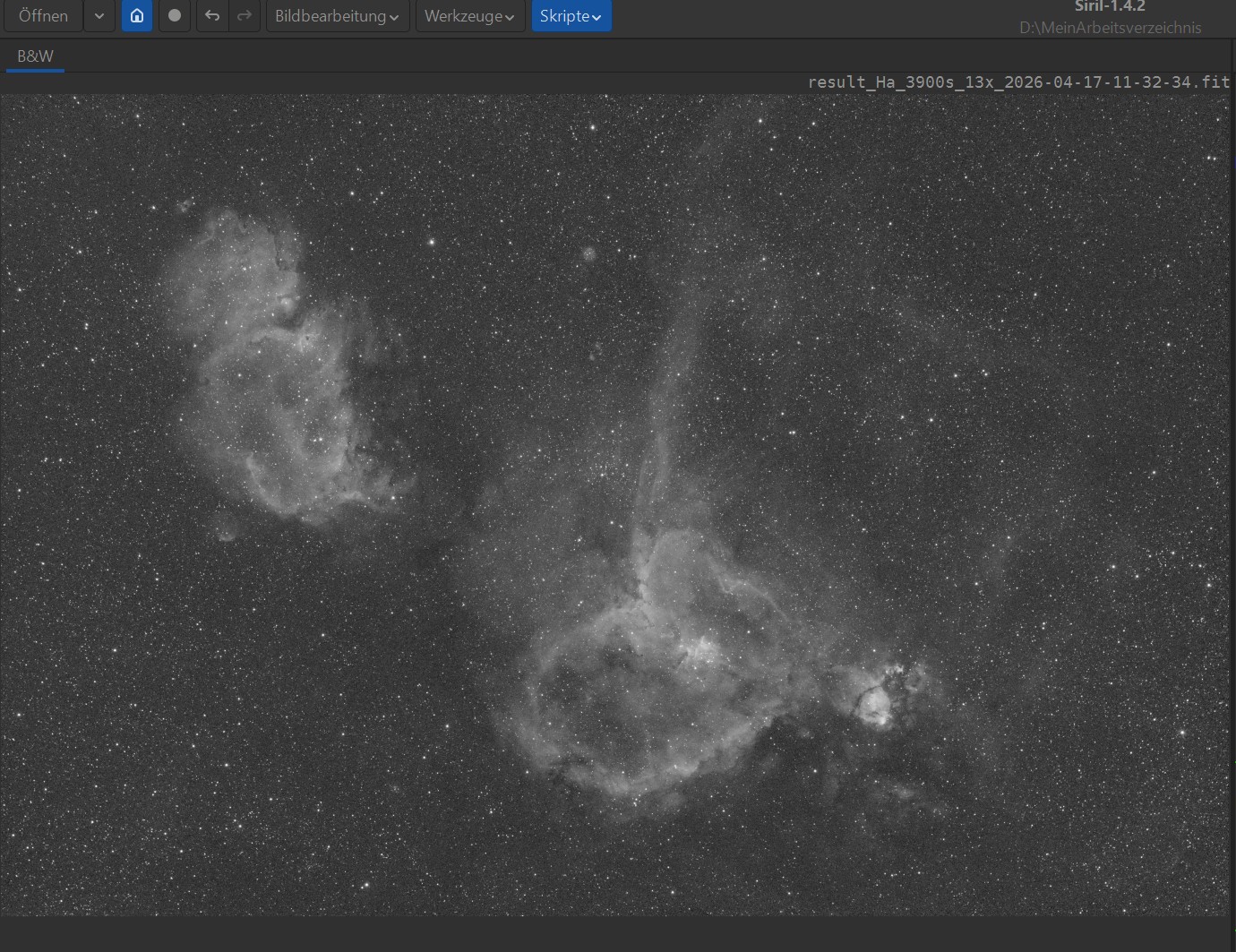Click the round record-circle toolbar icon

pos(175,16)
